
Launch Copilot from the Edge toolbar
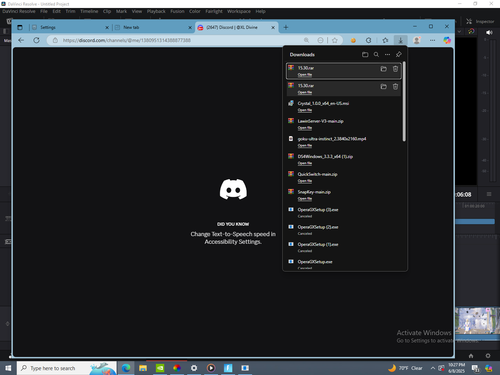[x=447, y=40]
